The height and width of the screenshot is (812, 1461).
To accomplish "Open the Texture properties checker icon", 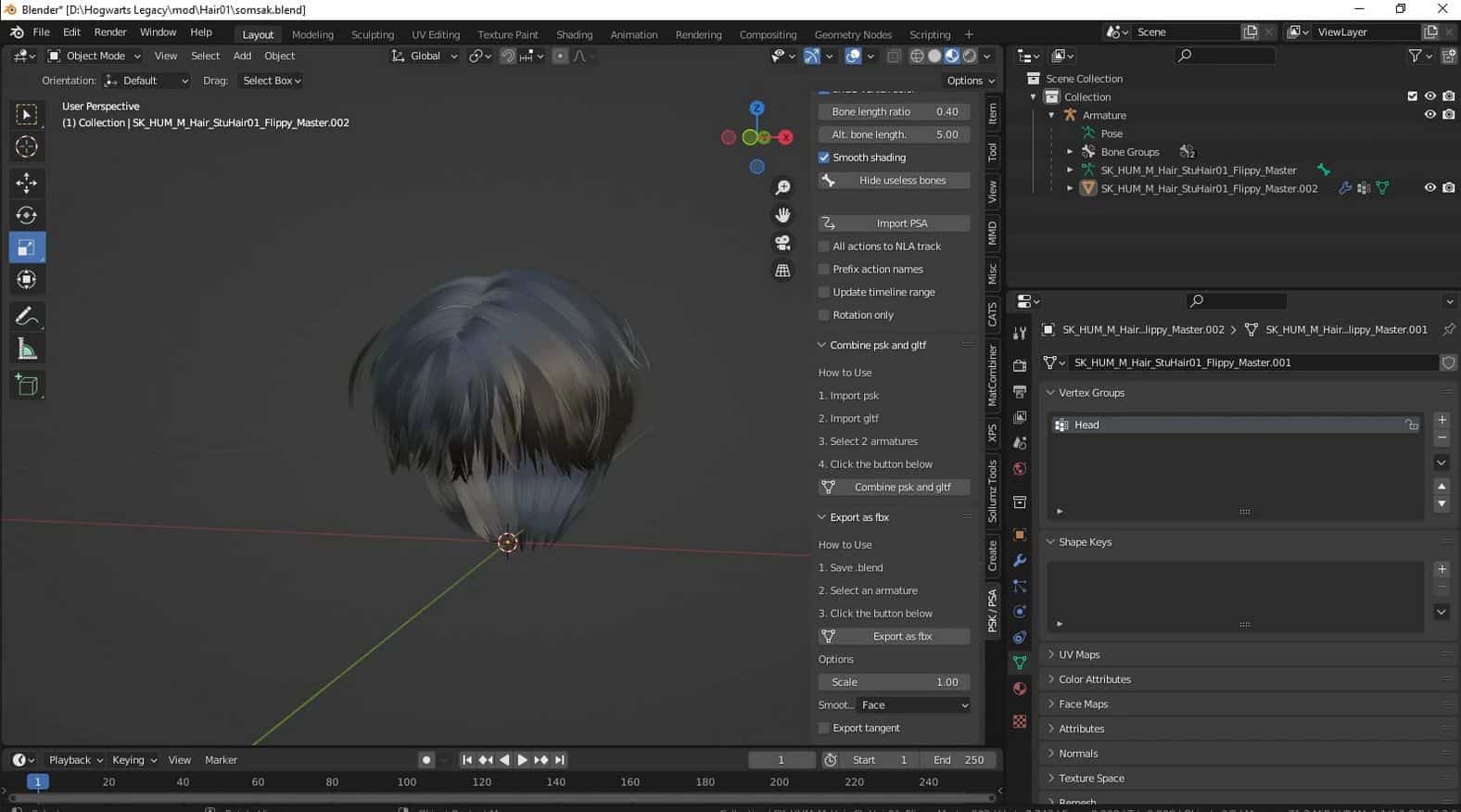I will tap(1020, 721).
